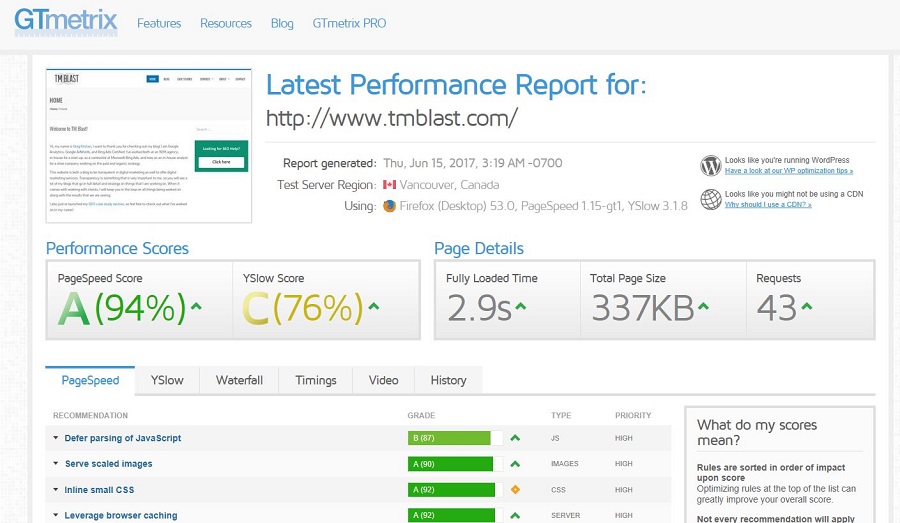
Task: Click the IMAGES type cell
Action: tap(565, 463)
